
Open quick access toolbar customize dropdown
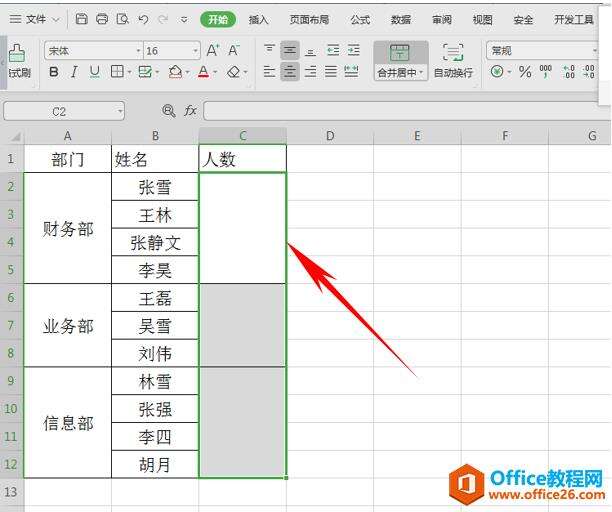[x=184, y=19]
